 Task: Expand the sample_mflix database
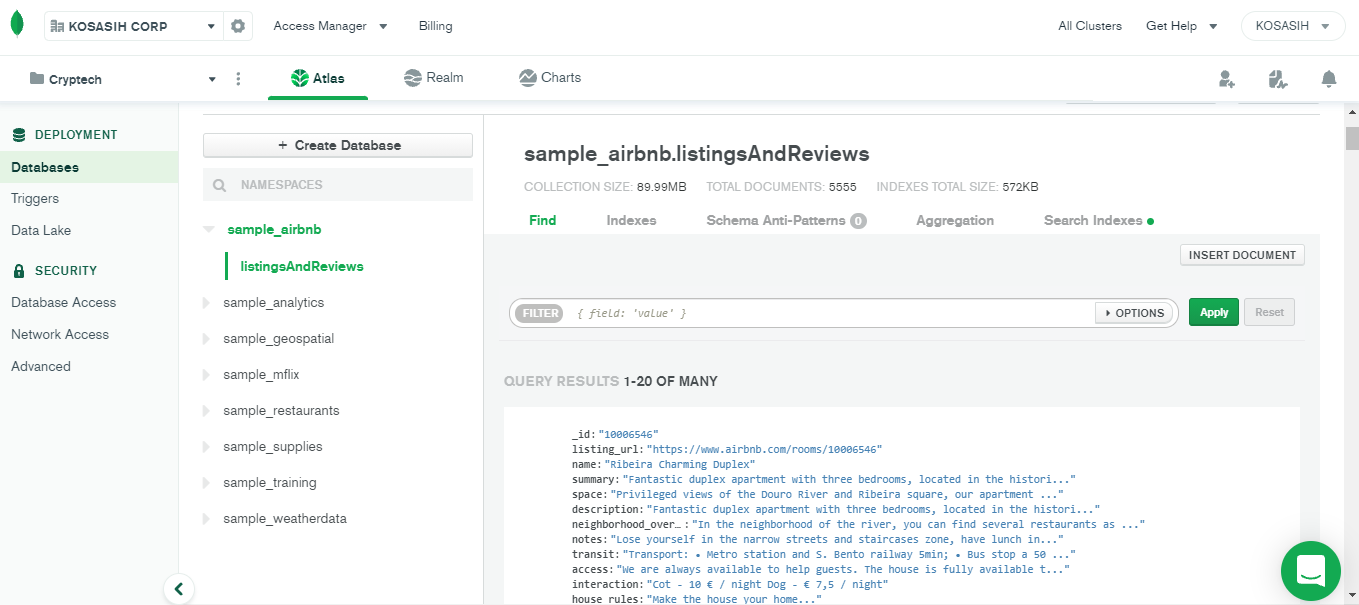207,375
